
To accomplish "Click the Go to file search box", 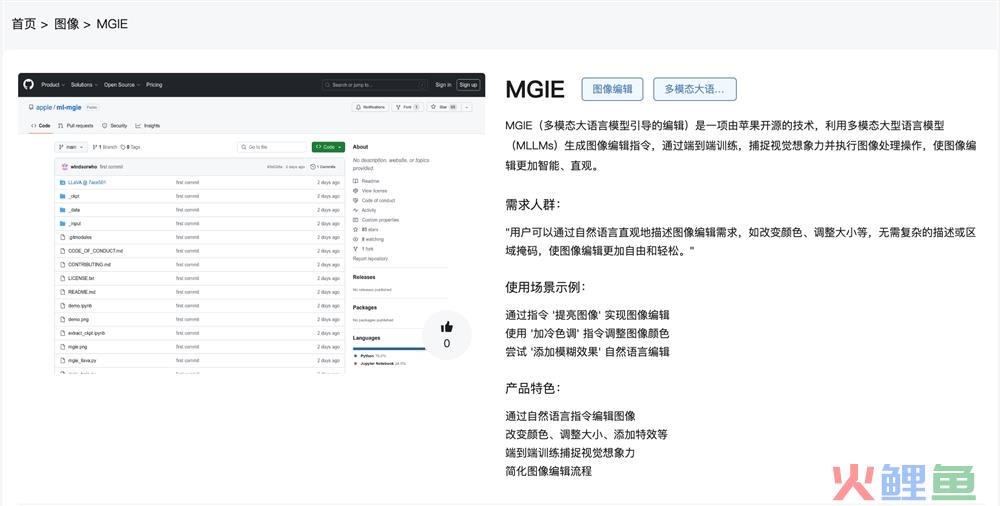I will tap(272, 147).
